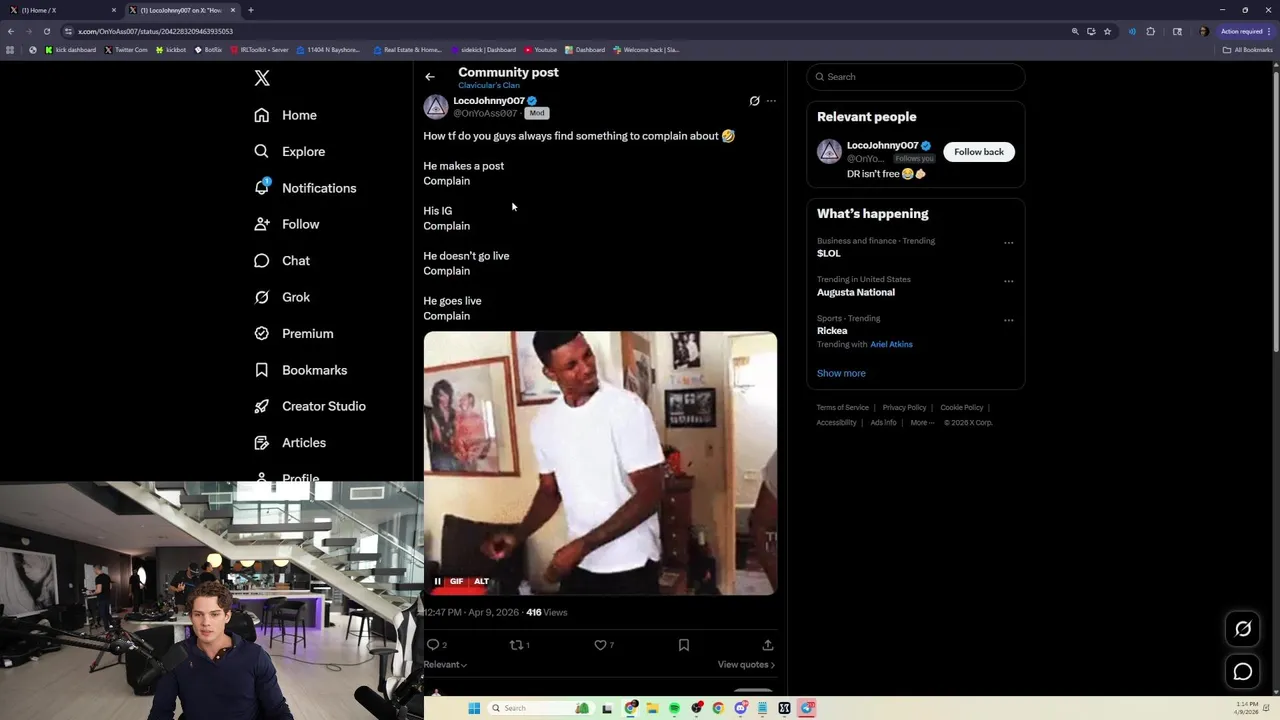The height and width of the screenshot is (720, 1280).
Task: Click Action required button in Chrome
Action: [1245, 31]
